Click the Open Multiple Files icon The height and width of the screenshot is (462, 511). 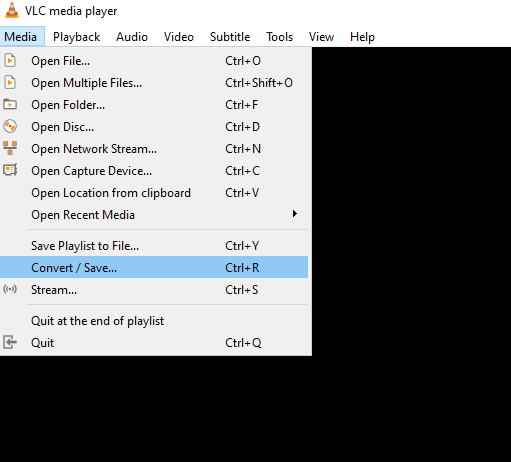pyautogui.click(x=10, y=83)
